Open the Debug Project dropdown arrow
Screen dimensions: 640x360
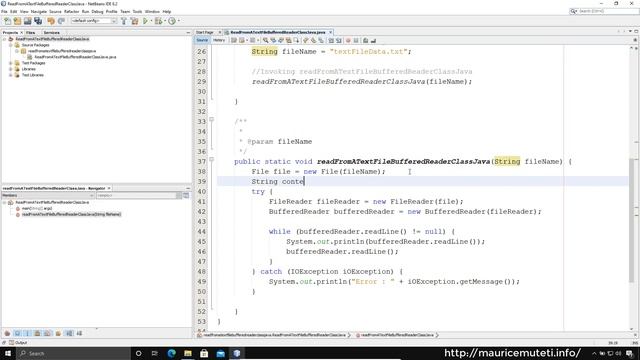pos(164,21)
